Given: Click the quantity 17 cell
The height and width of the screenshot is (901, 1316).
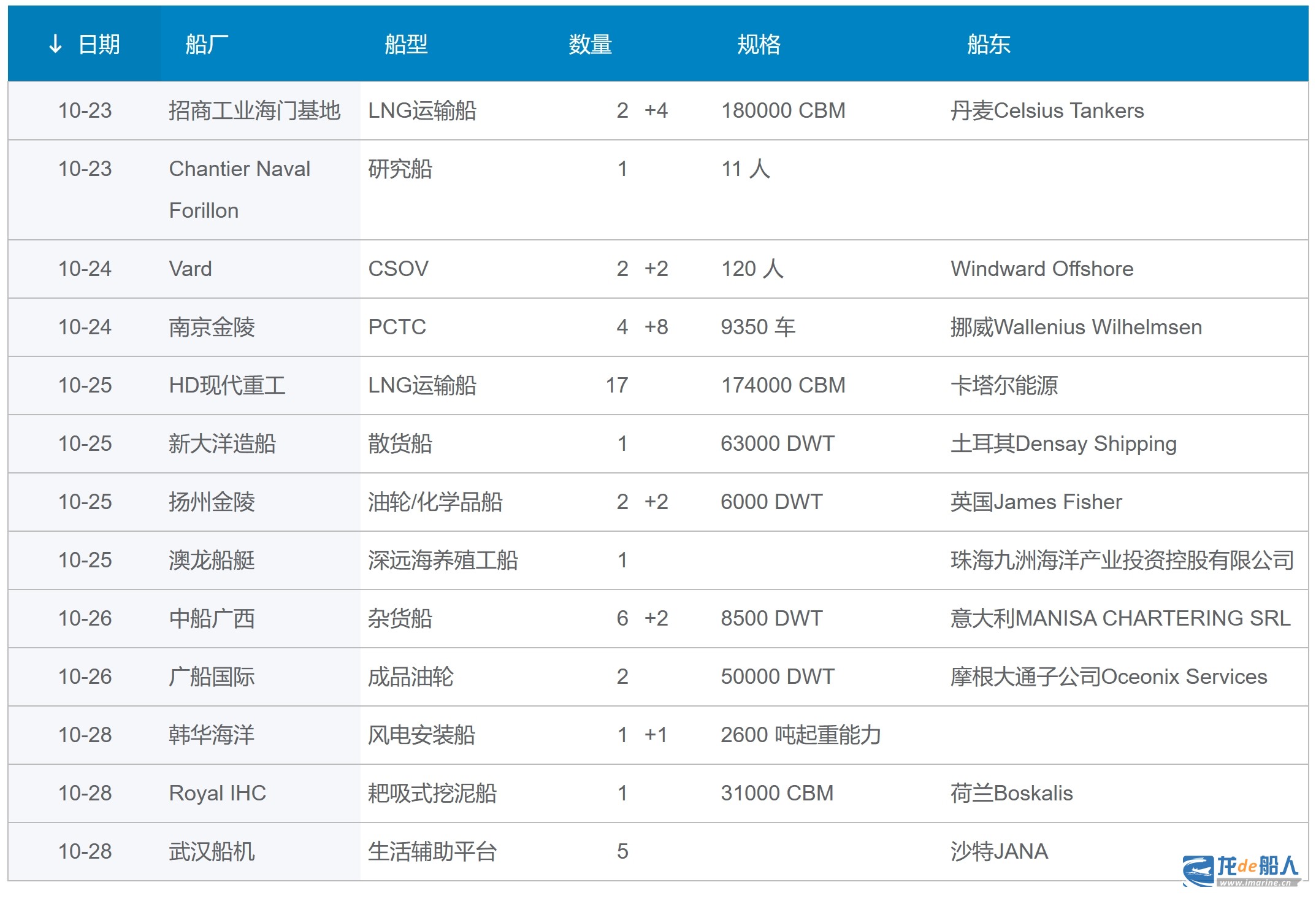Looking at the screenshot, I should click(x=617, y=385).
